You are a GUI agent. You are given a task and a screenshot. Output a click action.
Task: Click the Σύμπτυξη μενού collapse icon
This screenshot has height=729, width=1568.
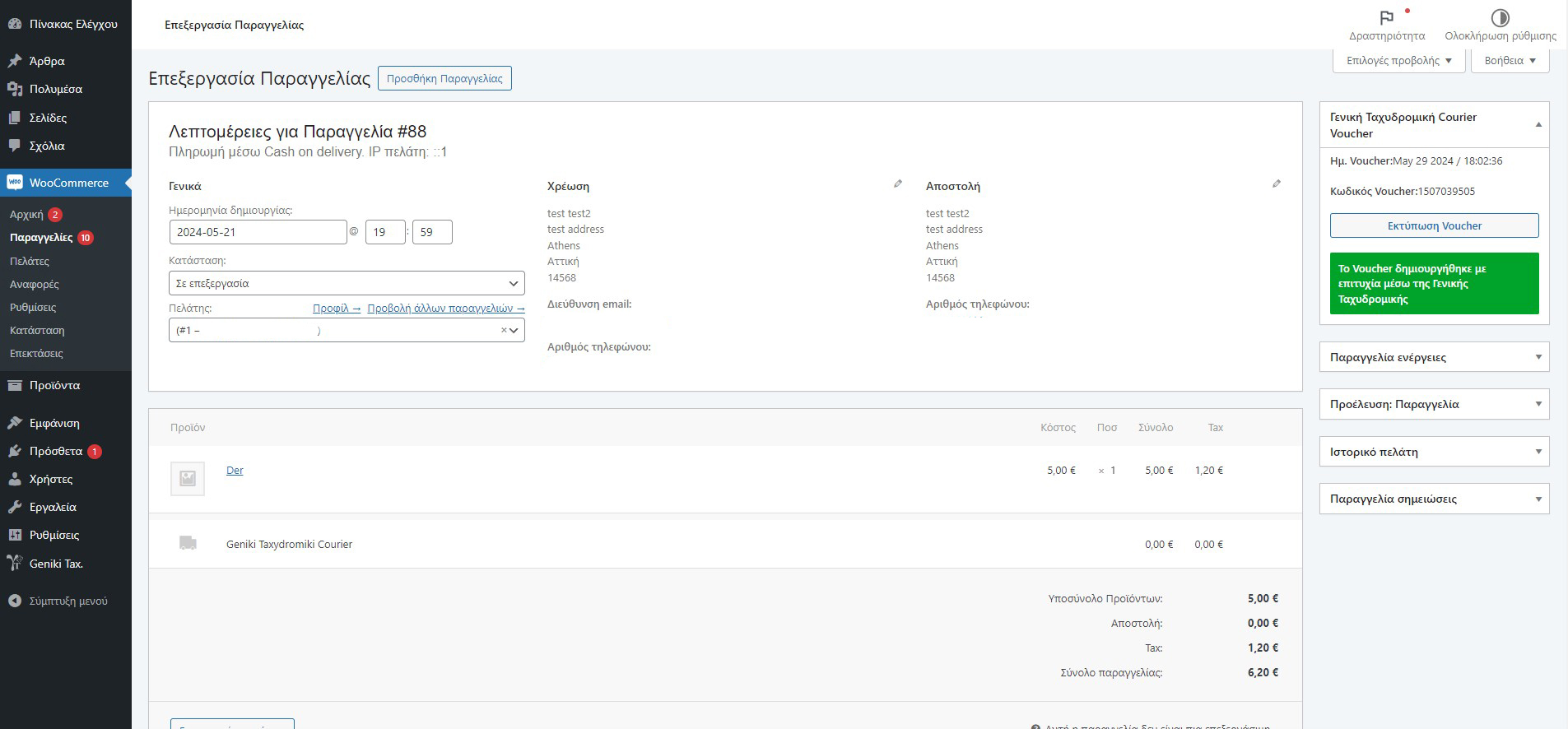(15, 601)
